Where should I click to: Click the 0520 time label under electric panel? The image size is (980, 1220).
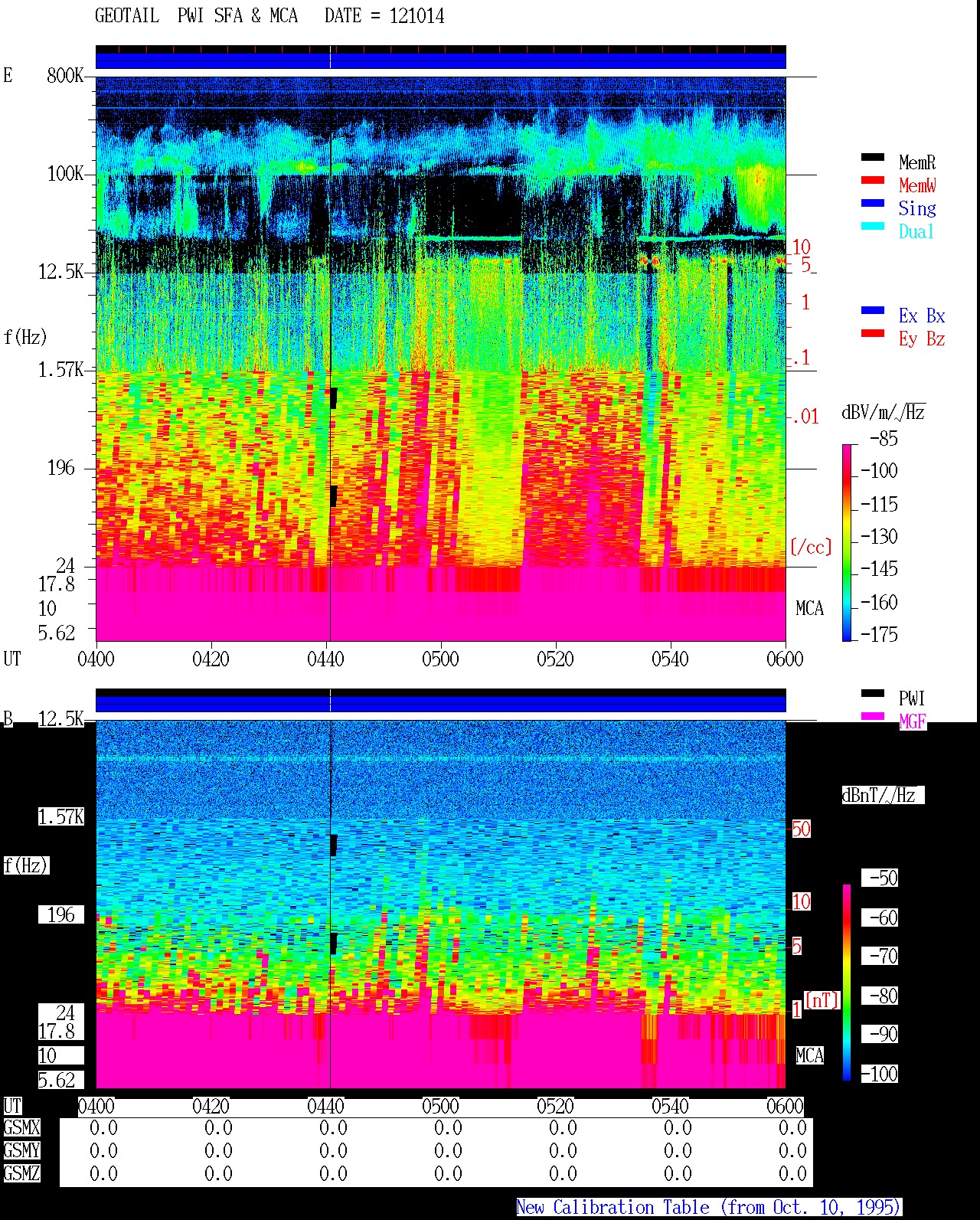tap(555, 659)
